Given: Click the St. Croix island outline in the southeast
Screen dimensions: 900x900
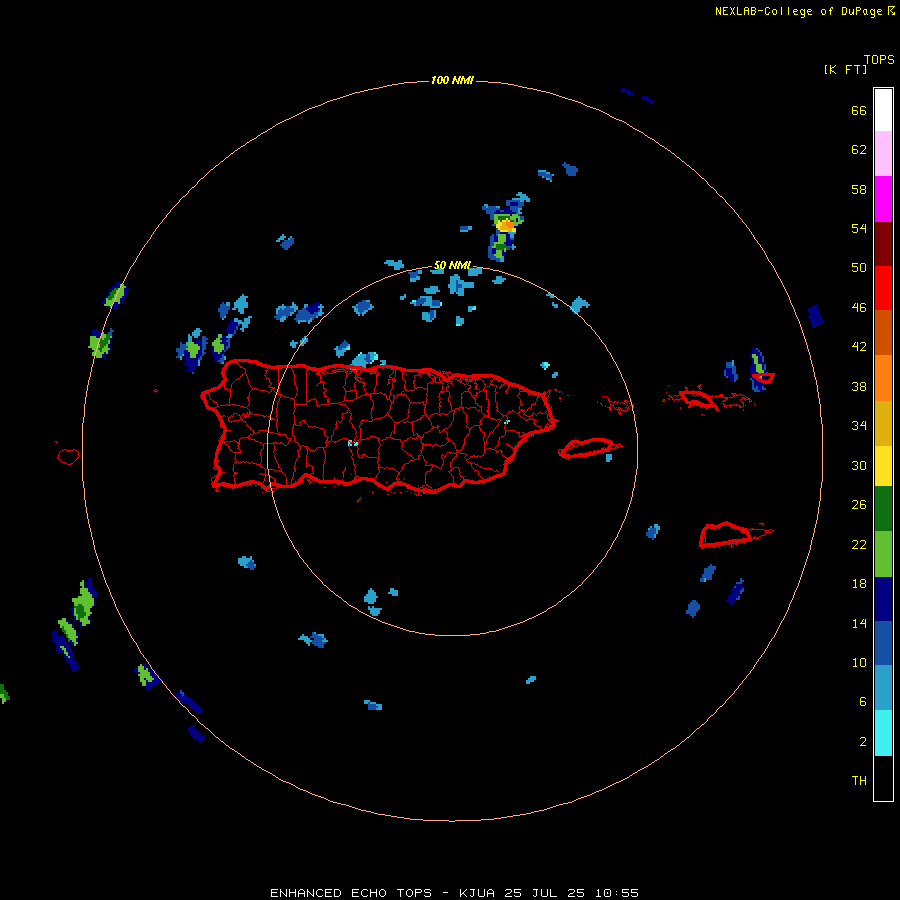Looking at the screenshot, I should tap(727, 534).
